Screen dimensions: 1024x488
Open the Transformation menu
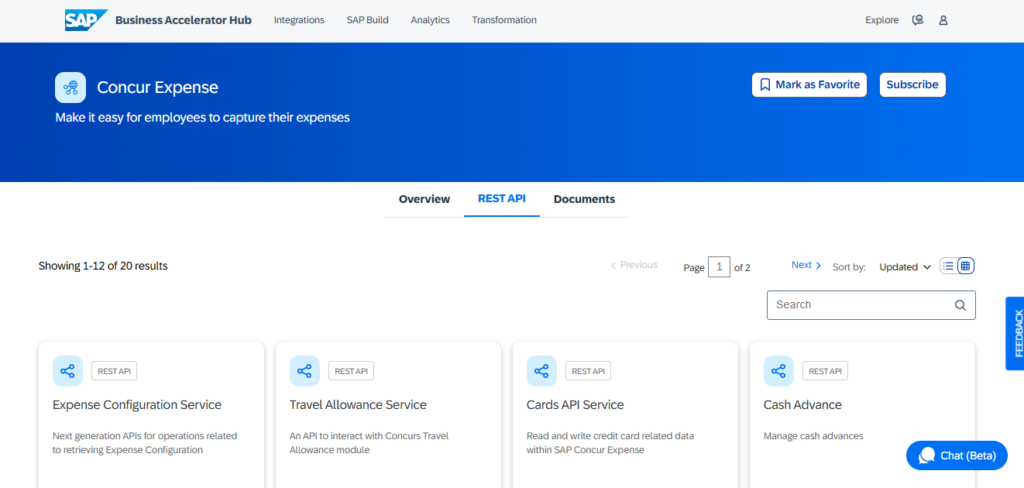504,20
